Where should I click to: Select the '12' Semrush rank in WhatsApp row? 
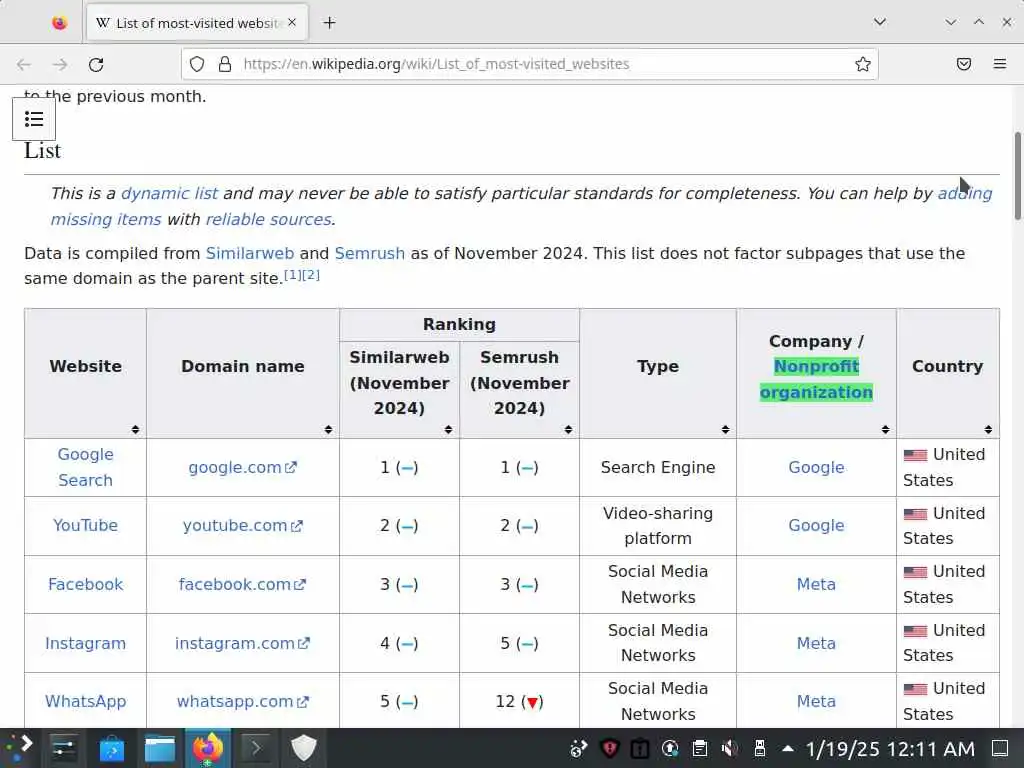pos(505,701)
